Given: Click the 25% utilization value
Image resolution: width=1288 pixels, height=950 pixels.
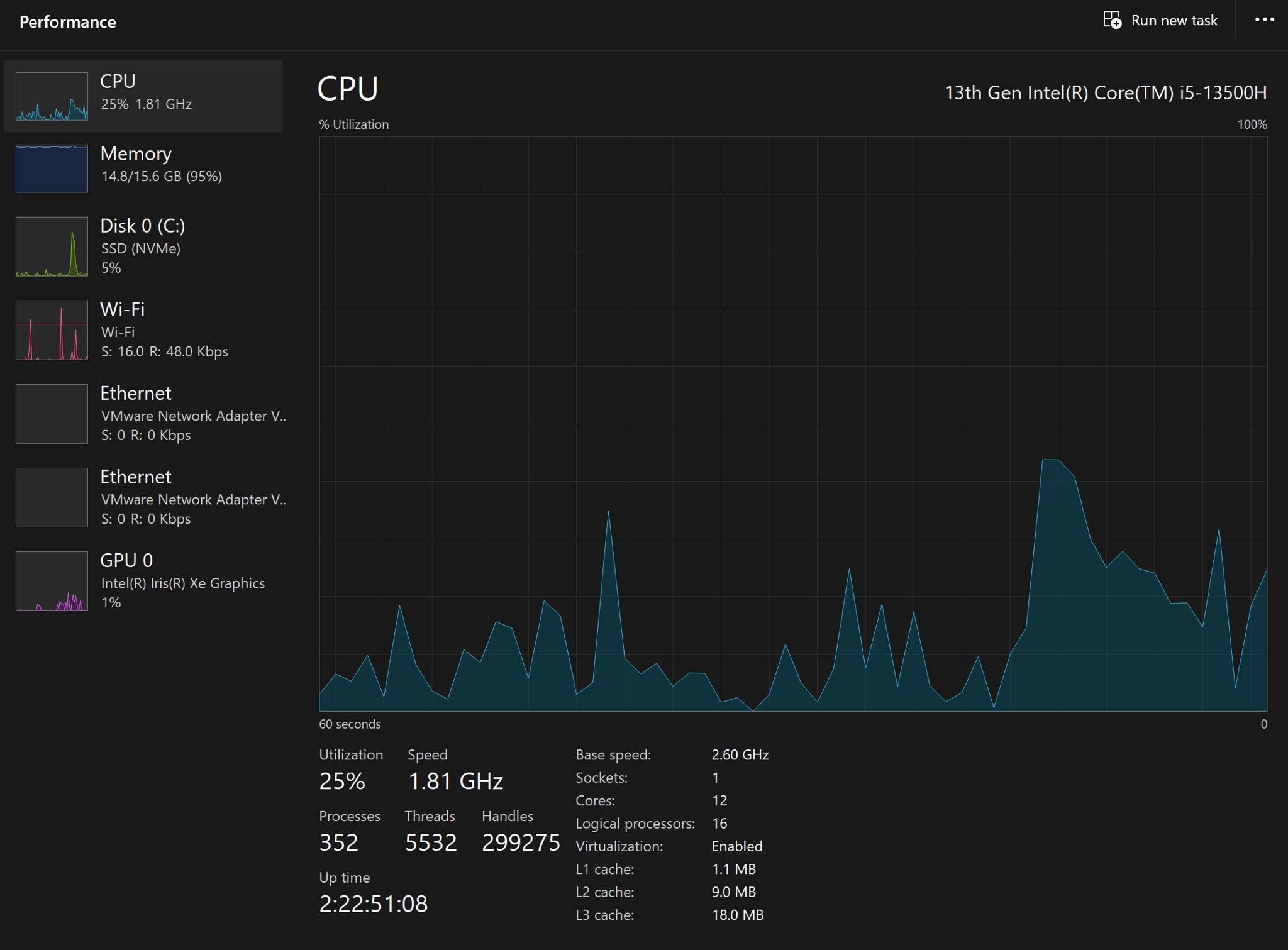Looking at the screenshot, I should [x=342, y=781].
